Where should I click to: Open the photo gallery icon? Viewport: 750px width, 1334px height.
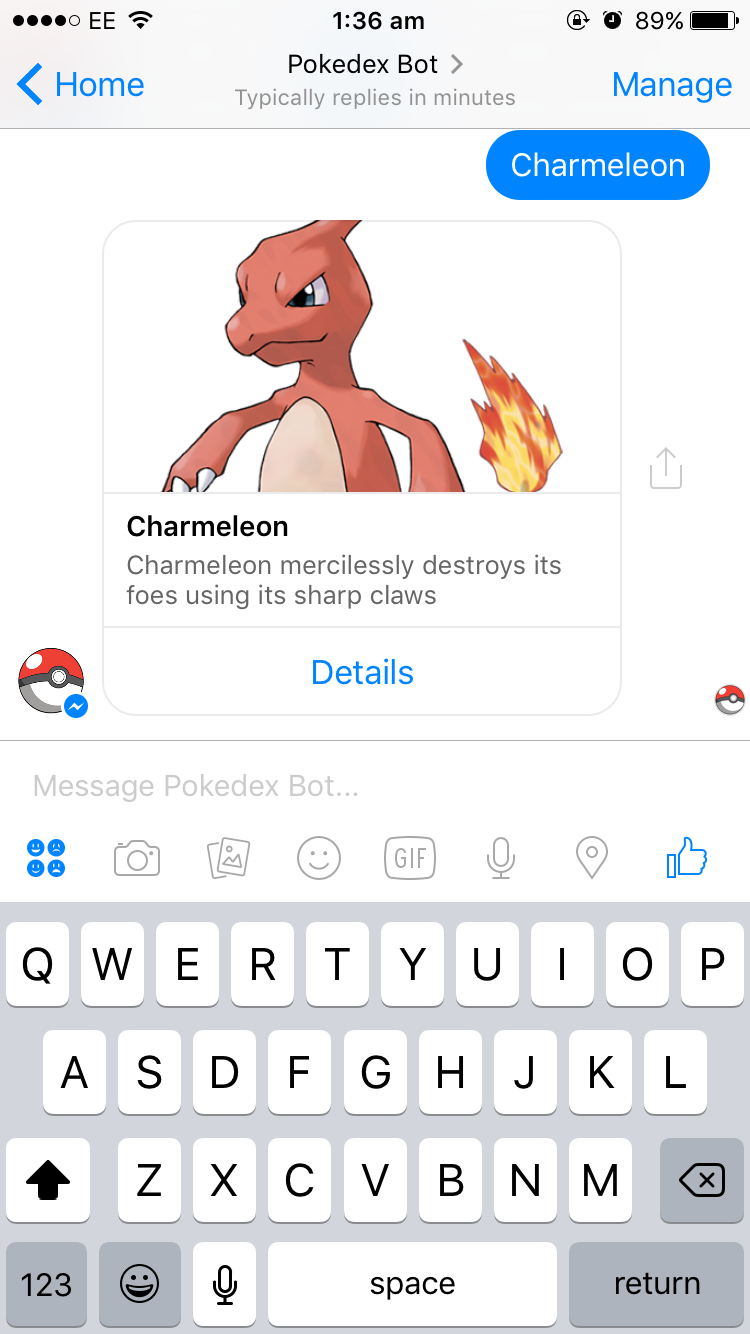[228, 858]
